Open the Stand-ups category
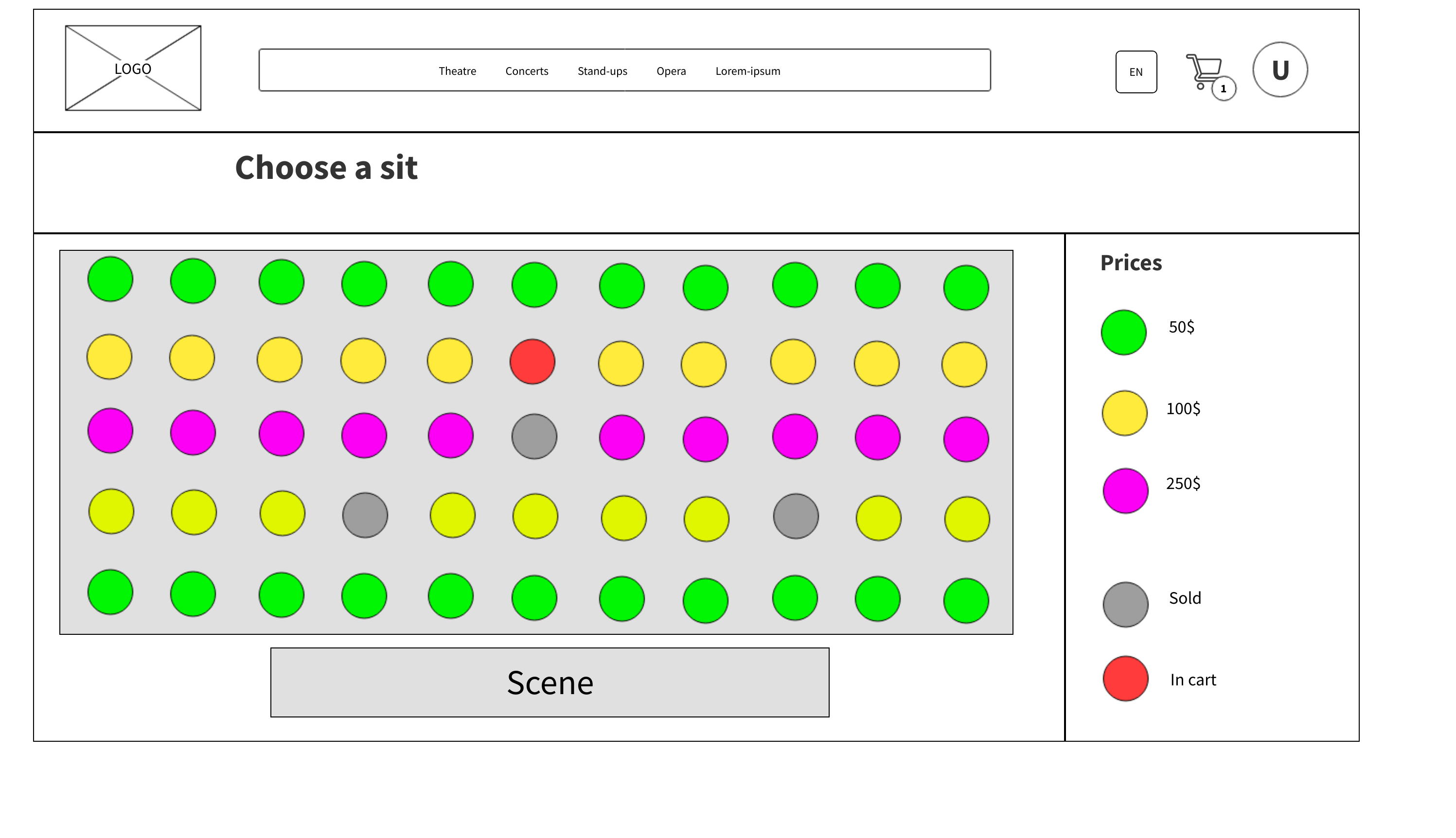Viewport: 1456px width, 838px height. [x=602, y=71]
